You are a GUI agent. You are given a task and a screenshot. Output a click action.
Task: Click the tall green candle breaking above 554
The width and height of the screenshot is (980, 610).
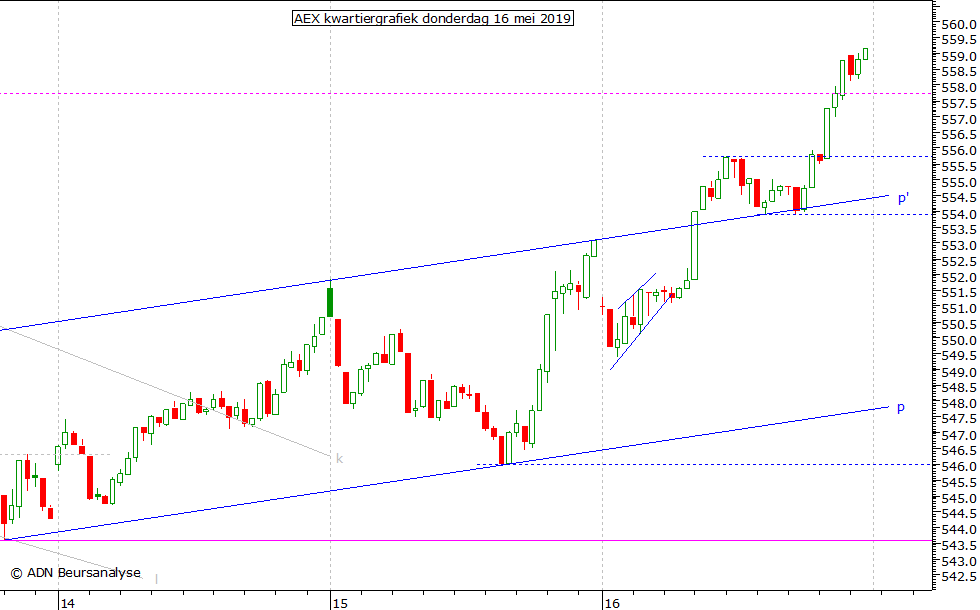694,245
